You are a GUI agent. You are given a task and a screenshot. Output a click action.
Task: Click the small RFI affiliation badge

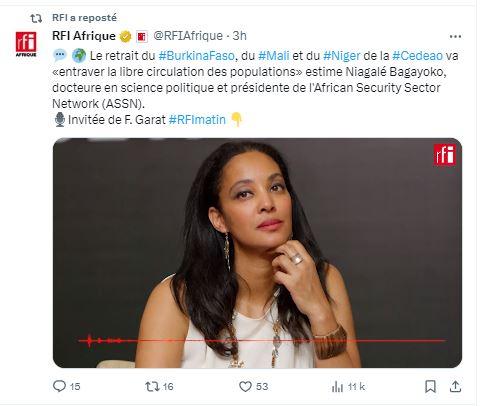pos(142,36)
